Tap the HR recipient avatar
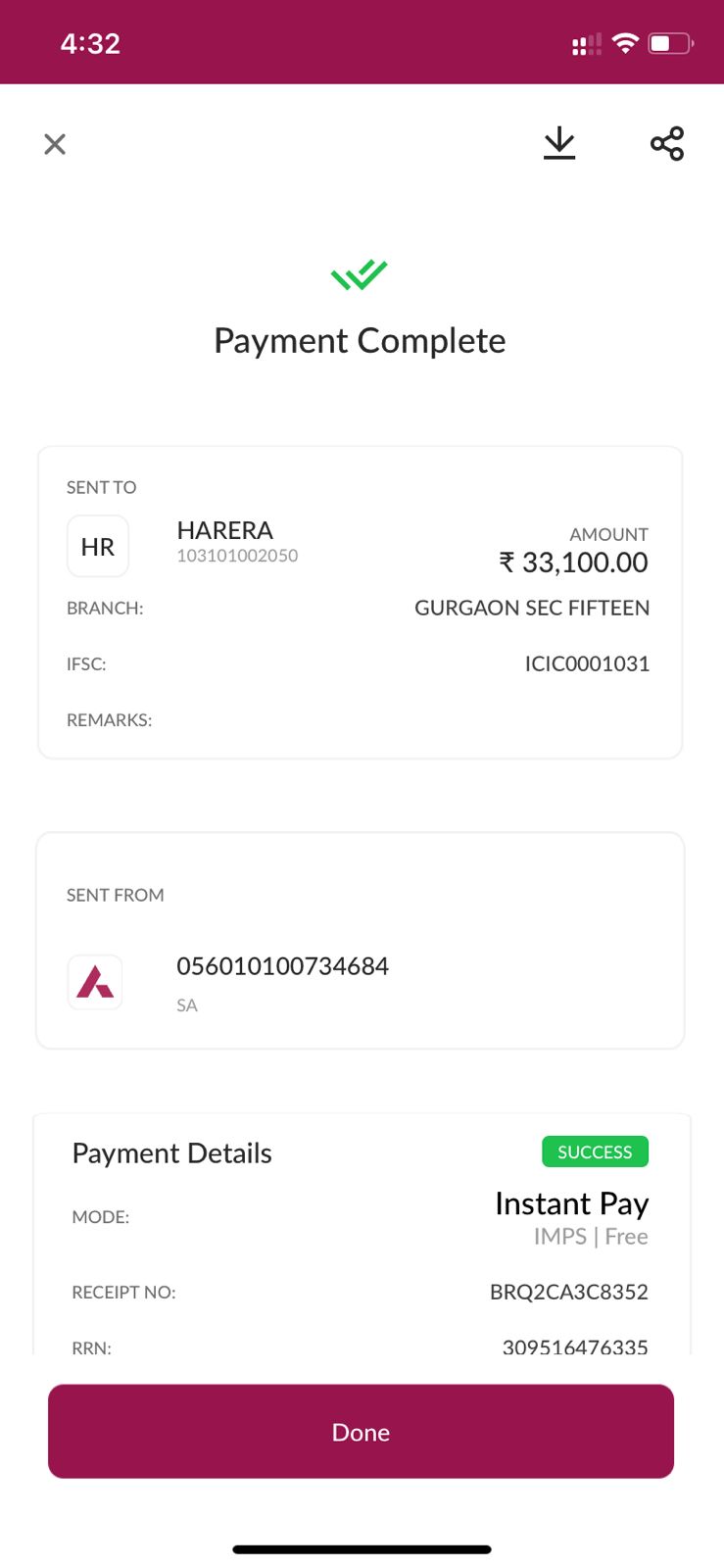This screenshot has height=1568, width=724. [x=98, y=547]
